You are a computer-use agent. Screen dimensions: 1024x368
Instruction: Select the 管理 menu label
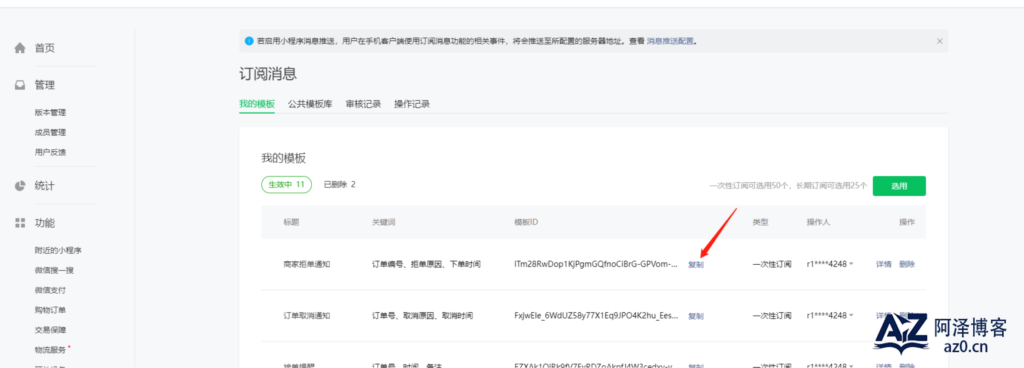tap(44, 85)
